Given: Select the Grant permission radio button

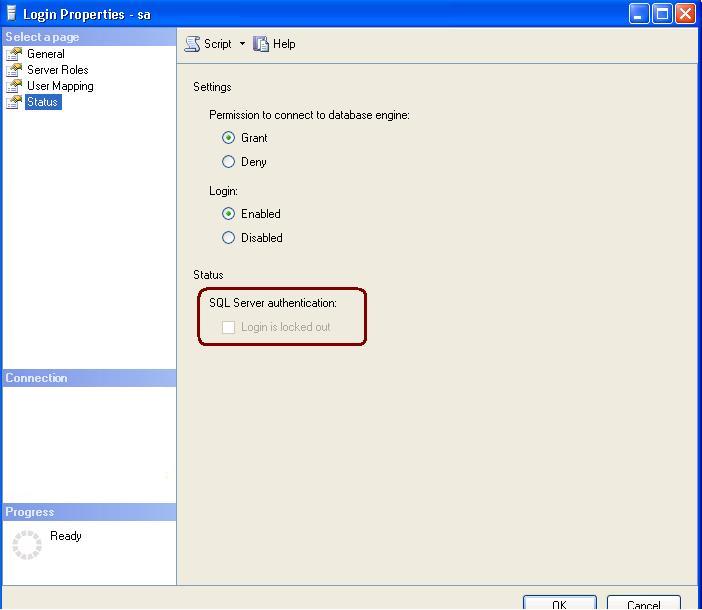Looking at the screenshot, I should [228, 138].
